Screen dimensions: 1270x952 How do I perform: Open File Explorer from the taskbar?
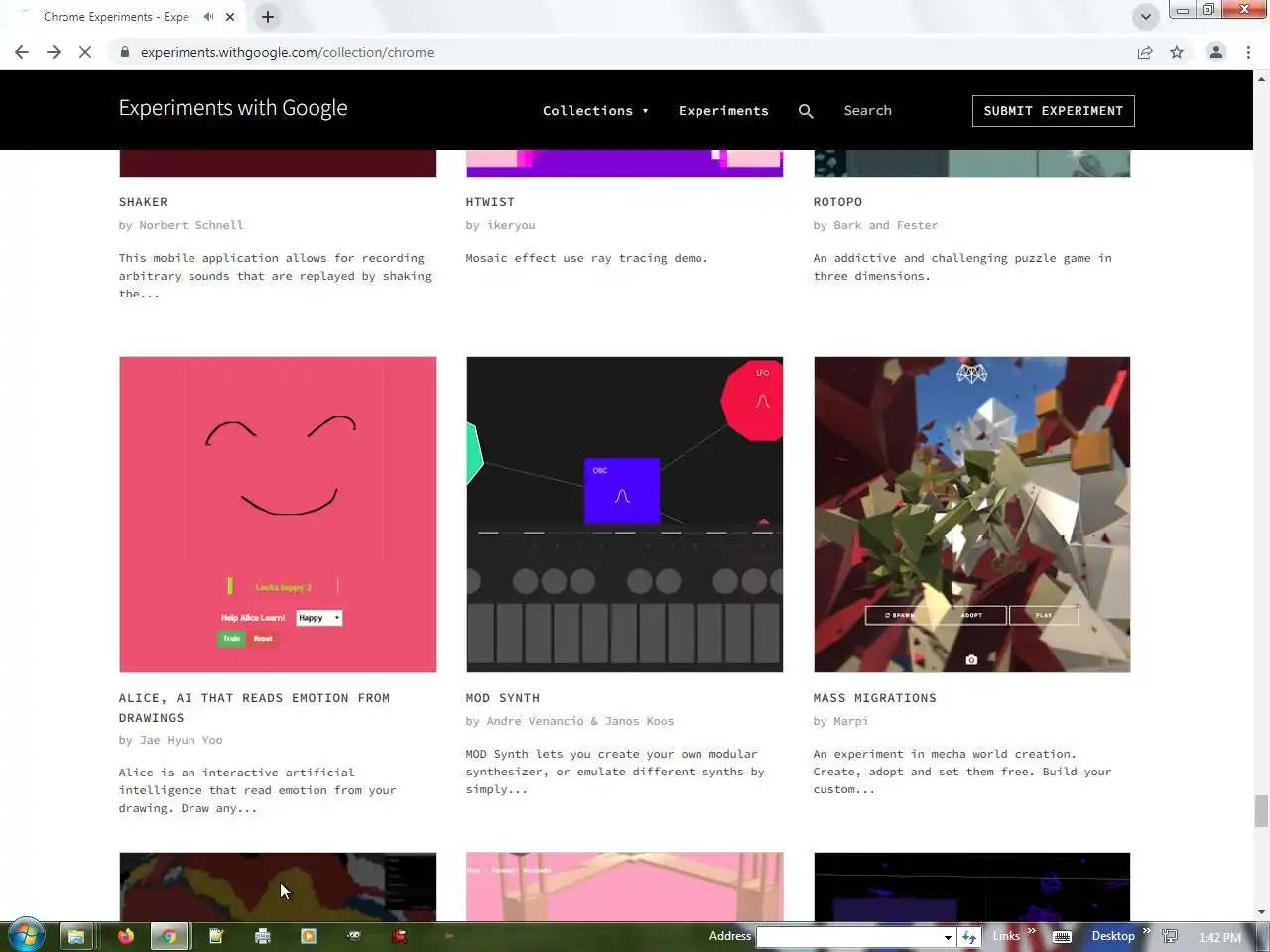(75, 936)
